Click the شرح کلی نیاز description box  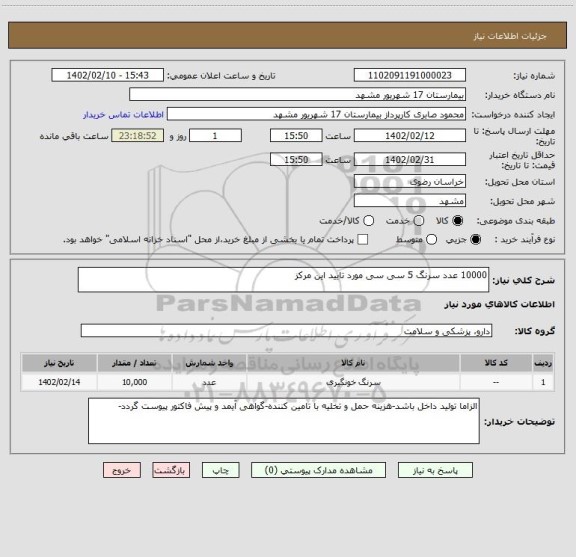coord(284,280)
